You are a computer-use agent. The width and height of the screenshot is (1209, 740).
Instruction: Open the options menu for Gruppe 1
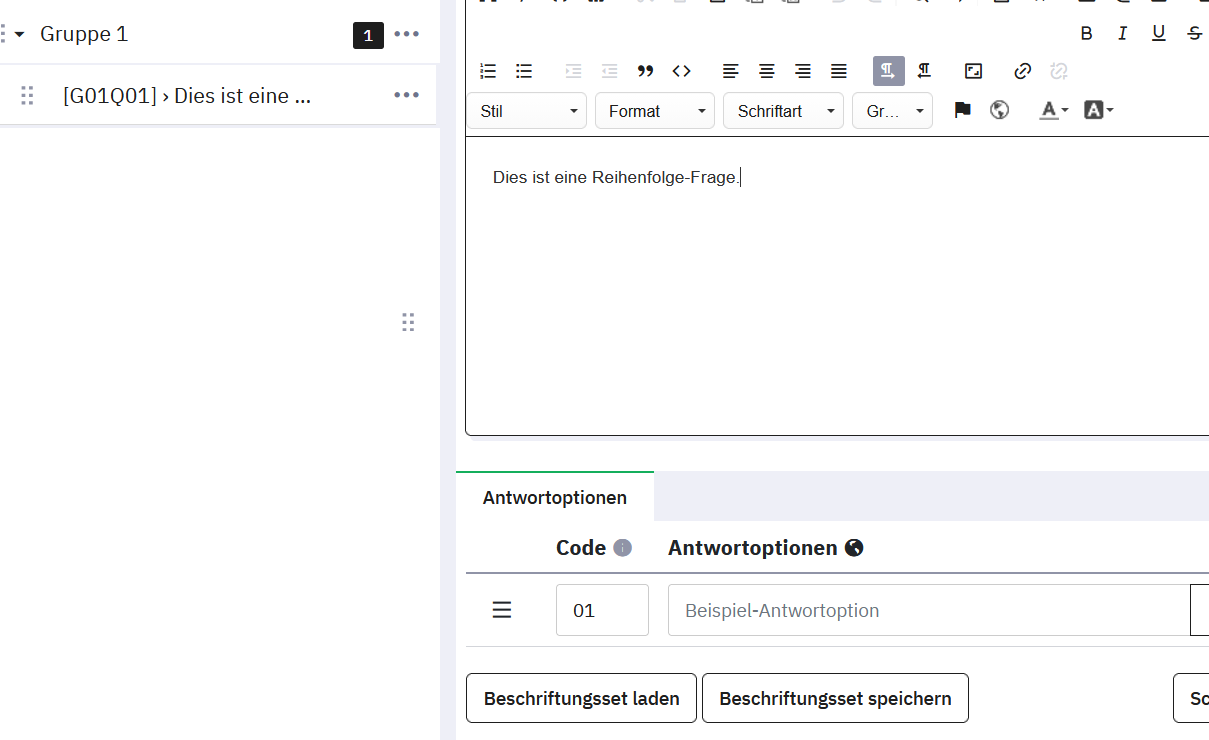click(407, 34)
